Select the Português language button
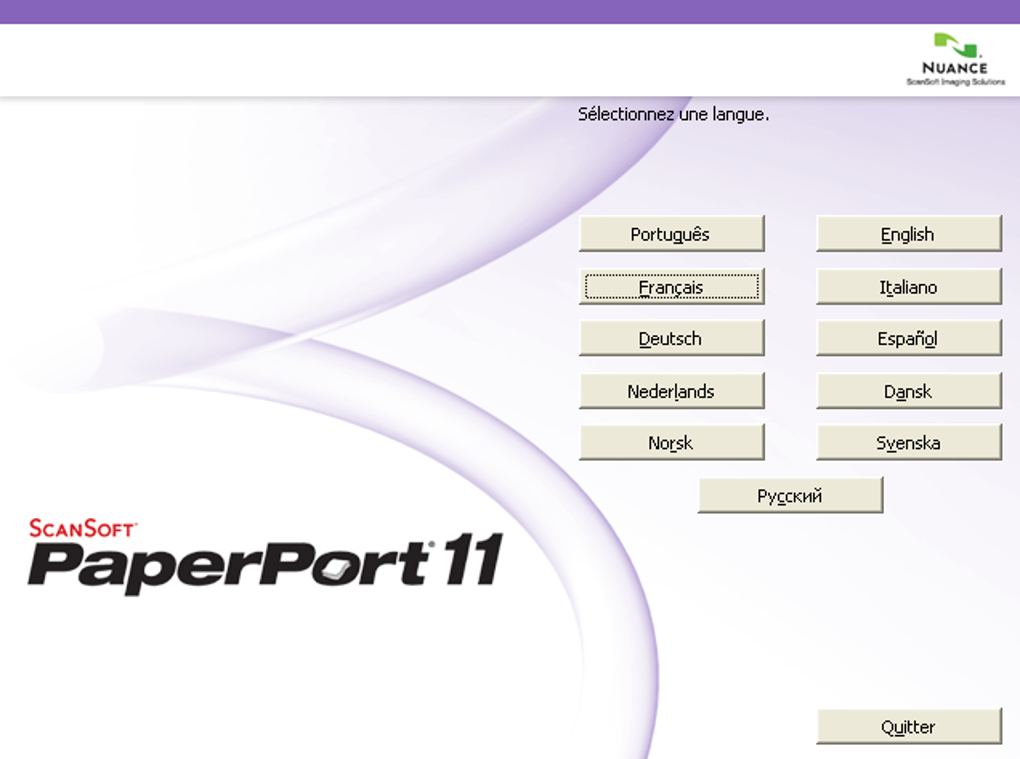This screenshot has height=759, width=1020. (671, 233)
